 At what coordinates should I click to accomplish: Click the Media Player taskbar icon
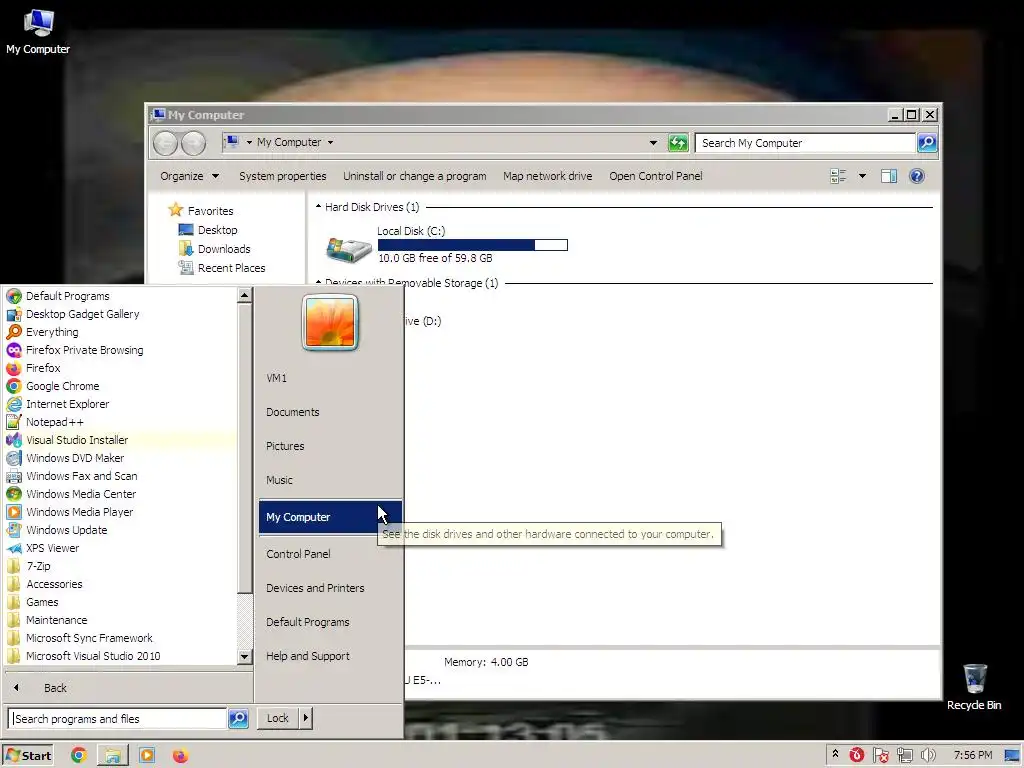point(147,755)
